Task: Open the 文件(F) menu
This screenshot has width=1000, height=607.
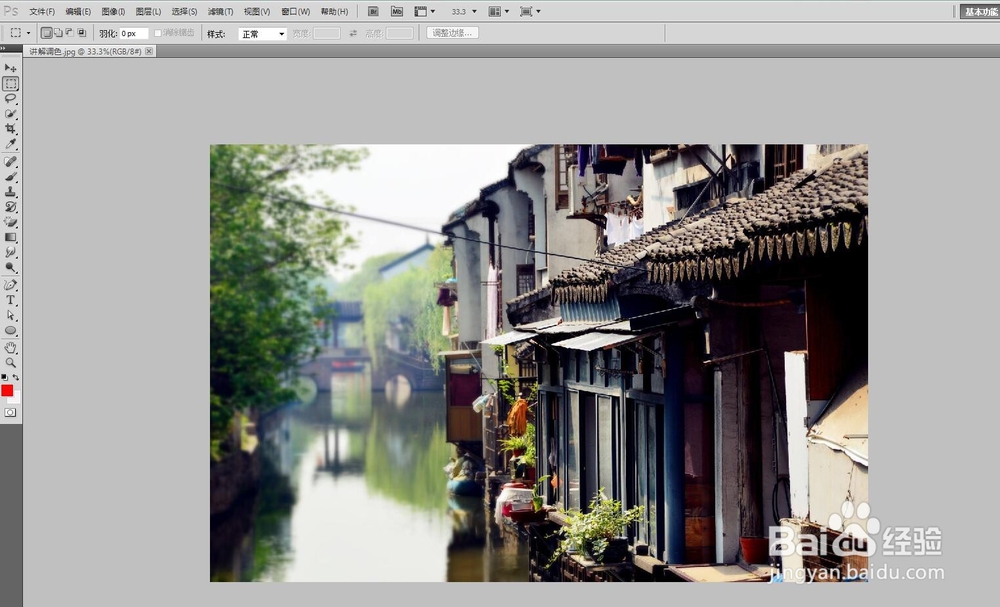Action: point(42,11)
